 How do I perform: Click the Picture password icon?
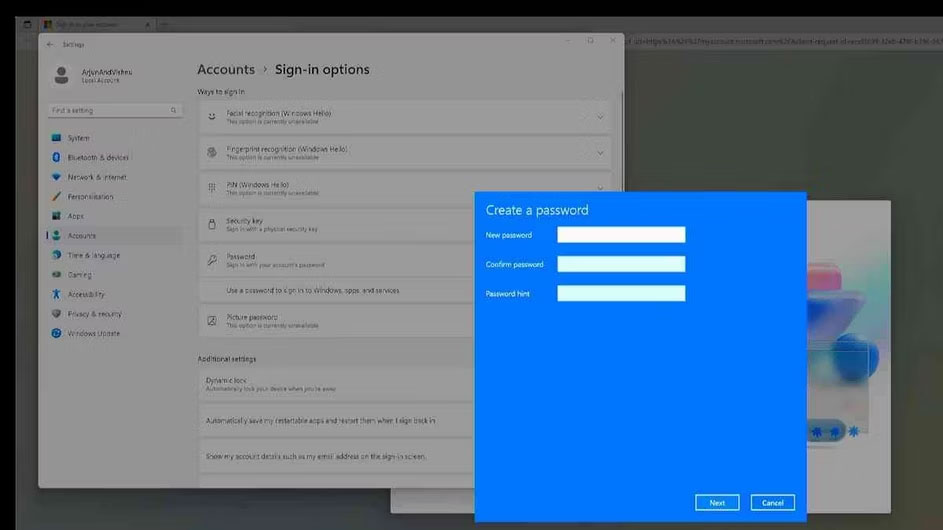(212, 321)
